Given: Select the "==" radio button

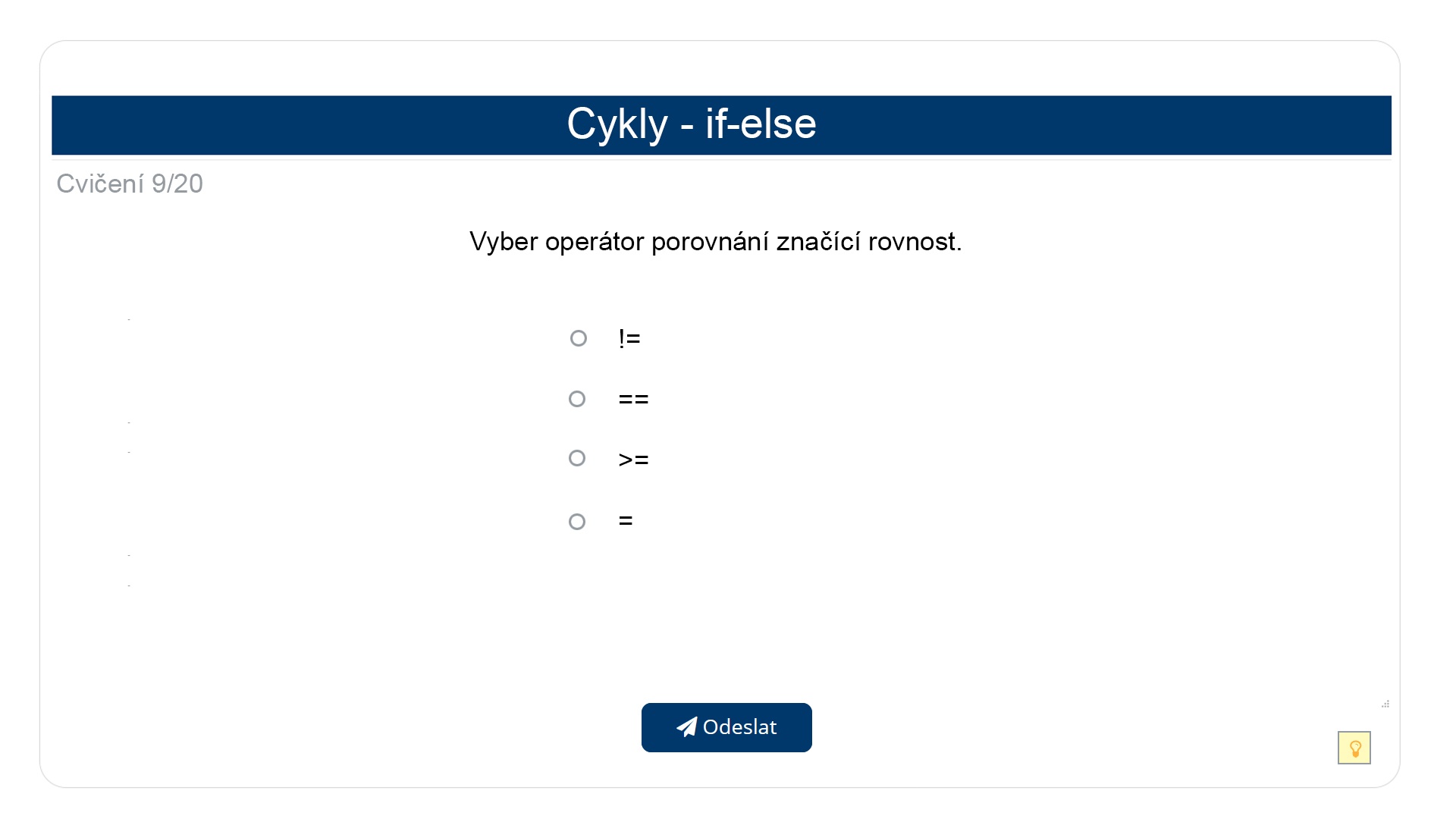Looking at the screenshot, I should tap(579, 398).
